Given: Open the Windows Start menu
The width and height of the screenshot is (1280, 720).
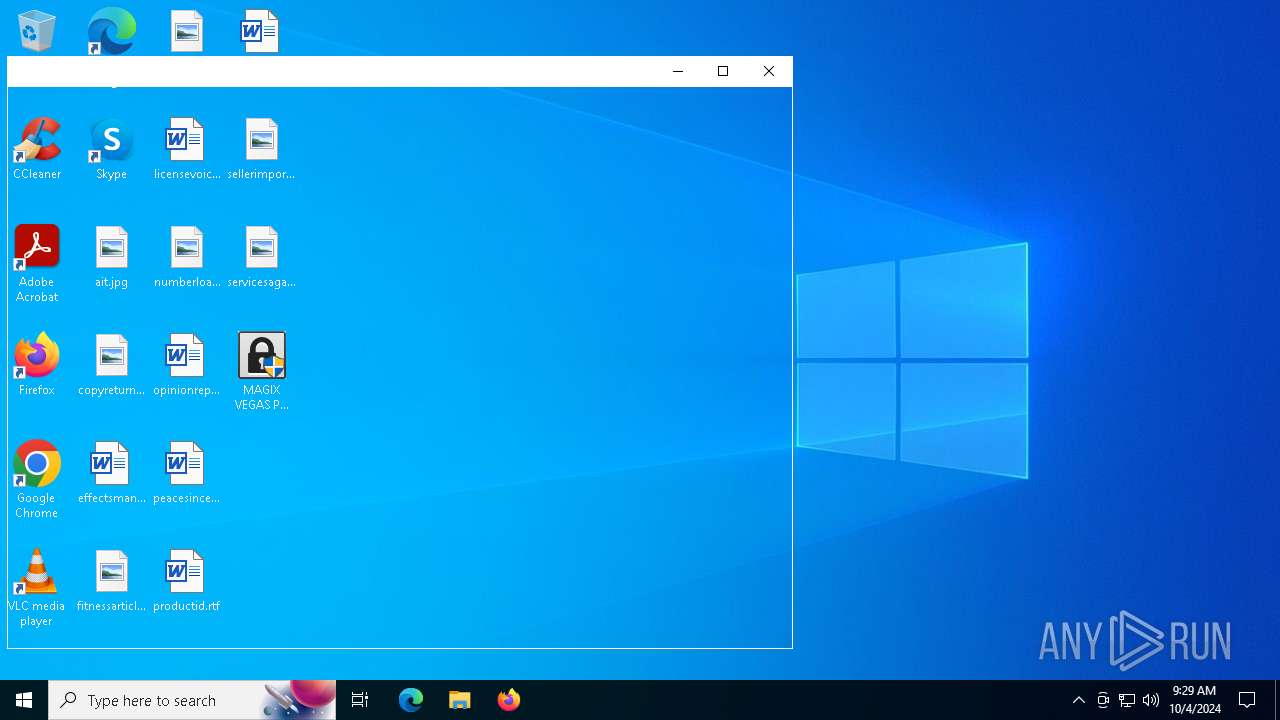Looking at the screenshot, I should click(x=24, y=700).
